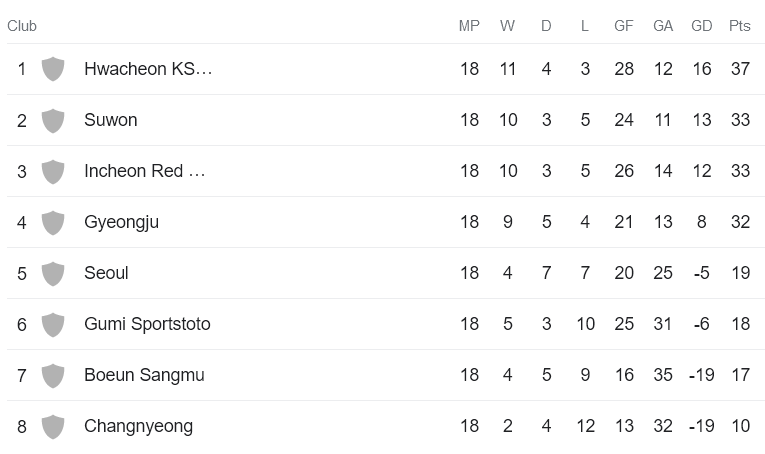Click the Seoul club shield icon
This screenshot has height=454, width=765.
click(53, 273)
